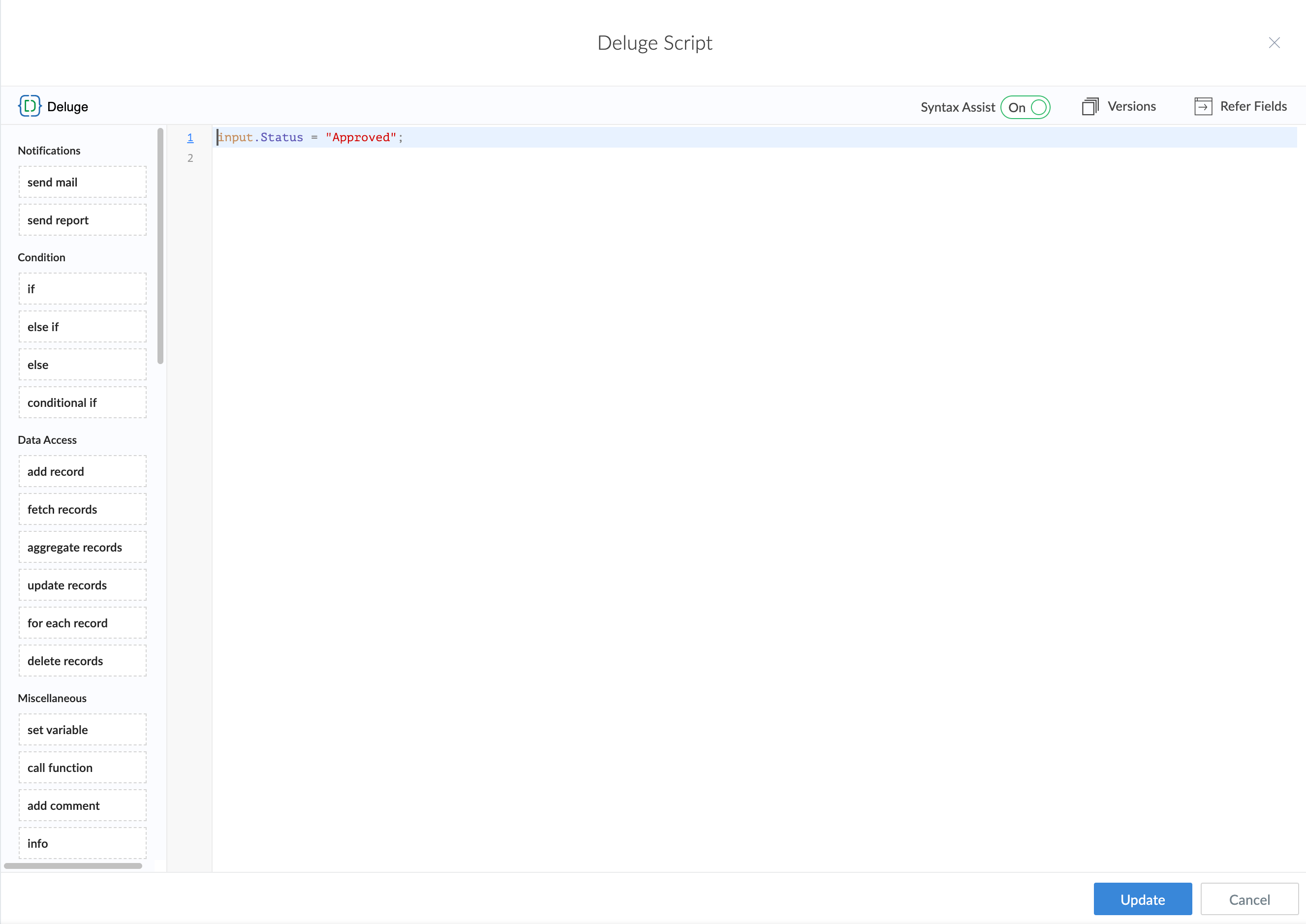Viewport: 1306px width, 924px height.
Task: Close the Deluge Script dialog
Action: click(1274, 43)
